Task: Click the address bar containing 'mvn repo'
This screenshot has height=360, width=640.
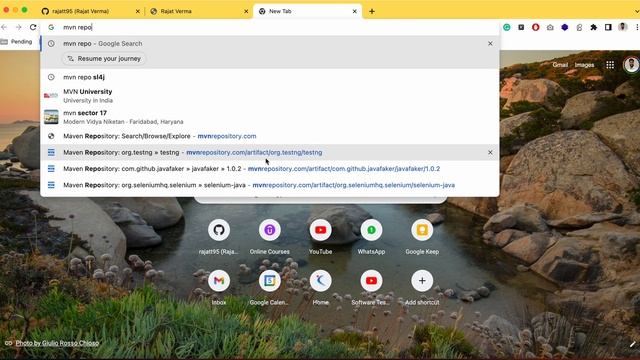Action: 269,27
